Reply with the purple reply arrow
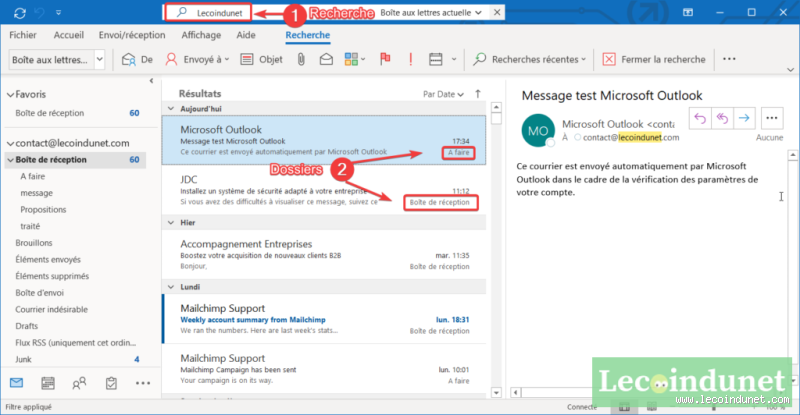800x415 pixels. click(x=700, y=118)
